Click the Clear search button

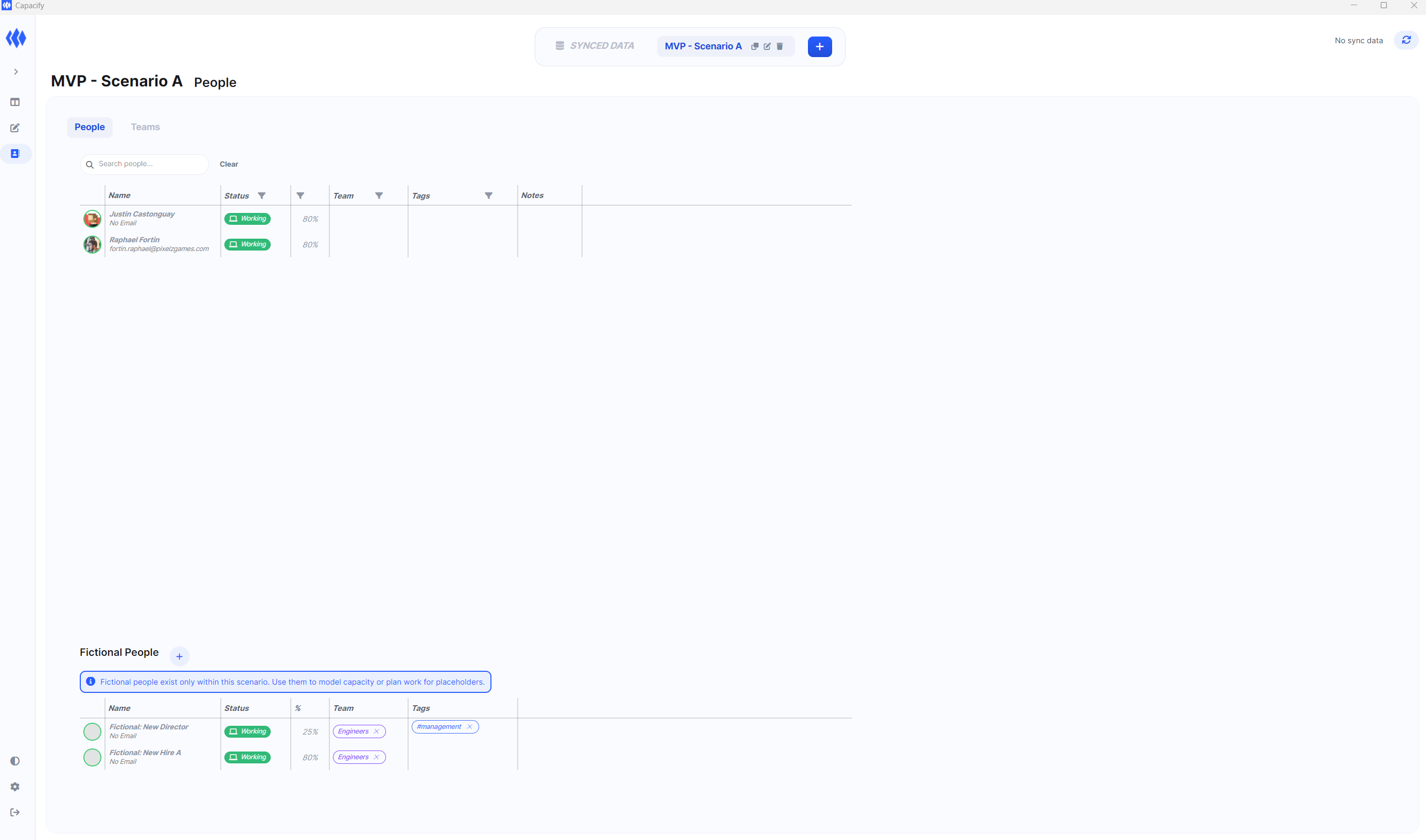point(228,164)
